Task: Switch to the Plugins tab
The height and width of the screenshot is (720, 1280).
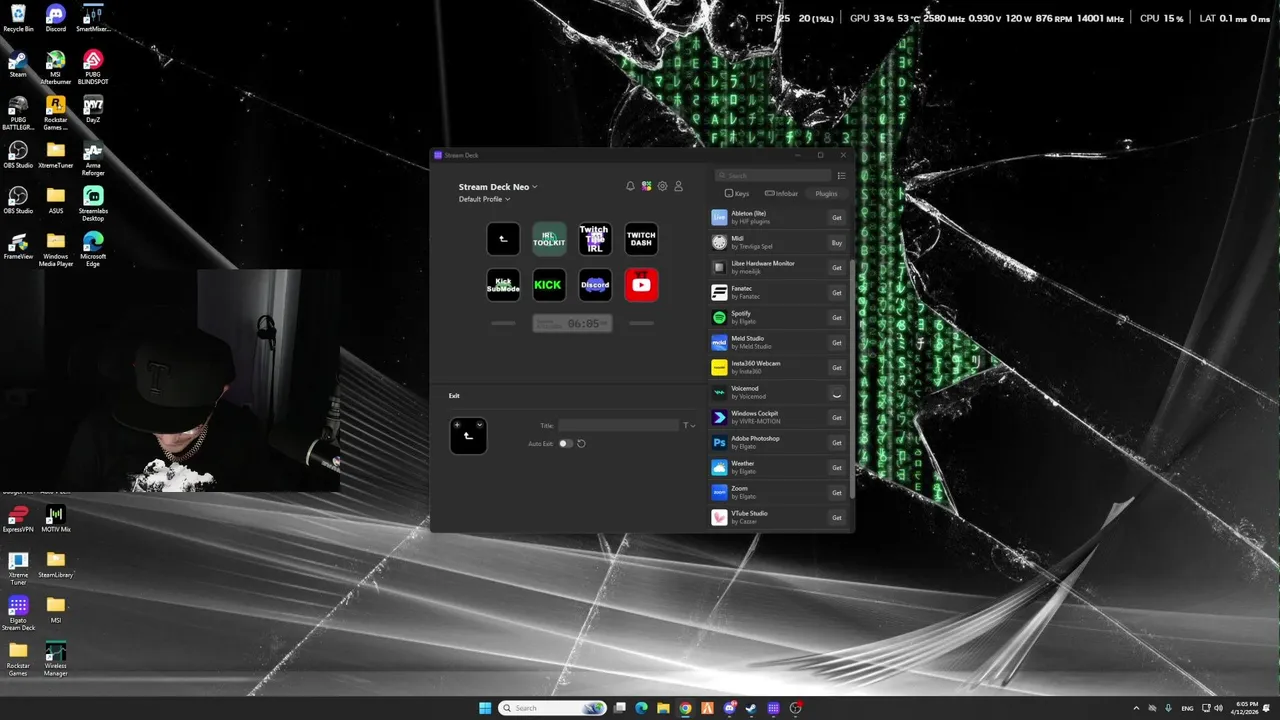Action: (826, 193)
